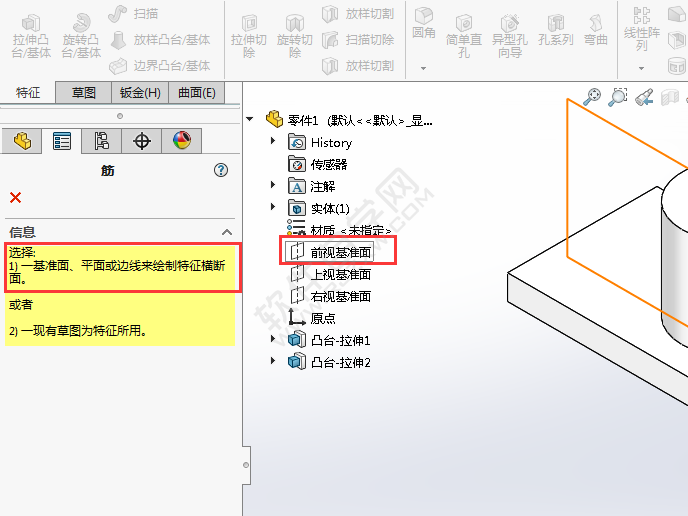This screenshot has width=688, height=516.
Task: Open the PropertyManager tab icon
Action: 62,141
